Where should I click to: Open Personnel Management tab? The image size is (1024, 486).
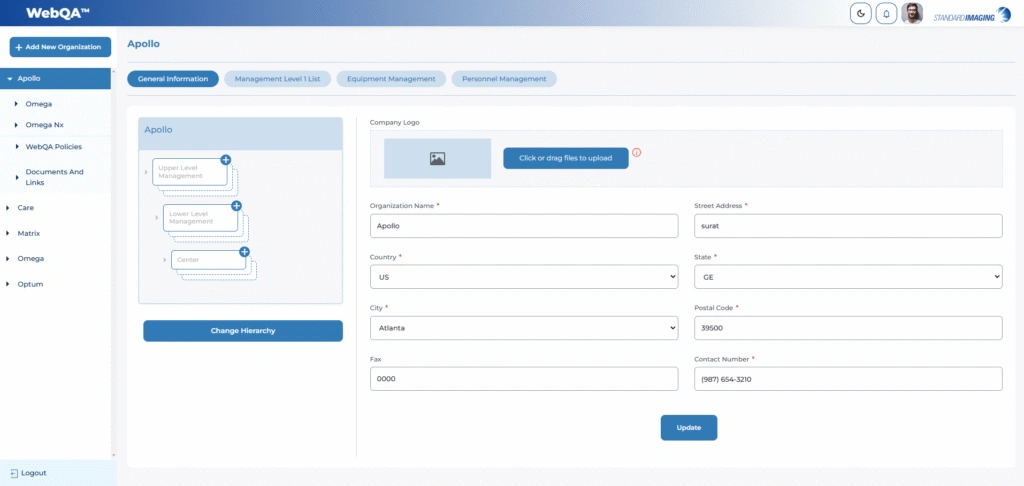pyautogui.click(x=504, y=79)
